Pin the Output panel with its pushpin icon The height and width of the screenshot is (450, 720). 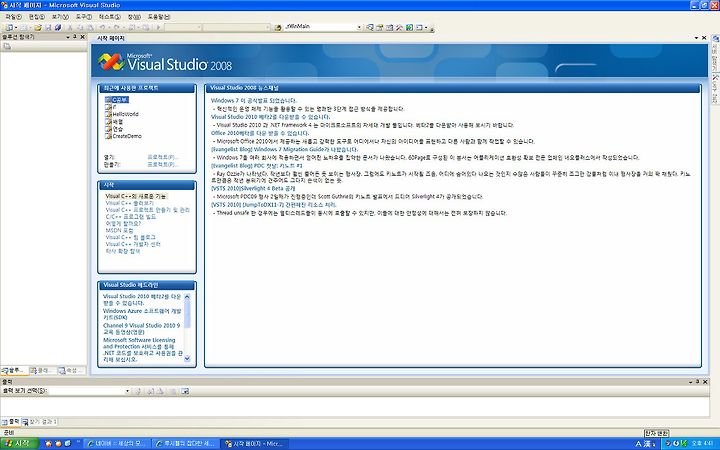[x=698, y=382]
